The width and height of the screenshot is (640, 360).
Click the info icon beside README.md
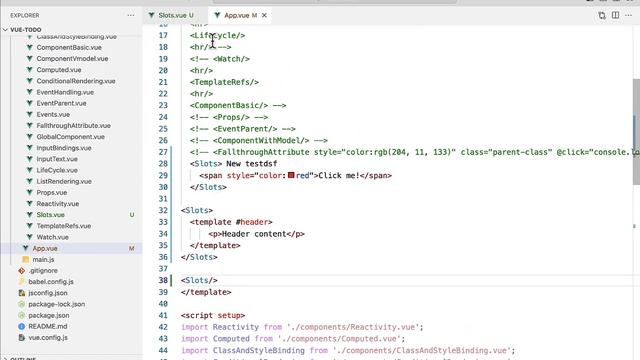[x=22, y=327]
